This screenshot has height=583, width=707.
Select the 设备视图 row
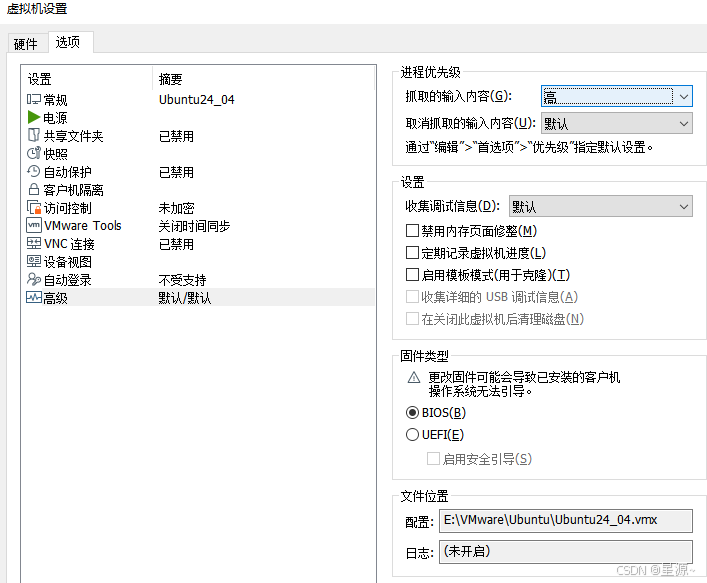tap(198, 262)
